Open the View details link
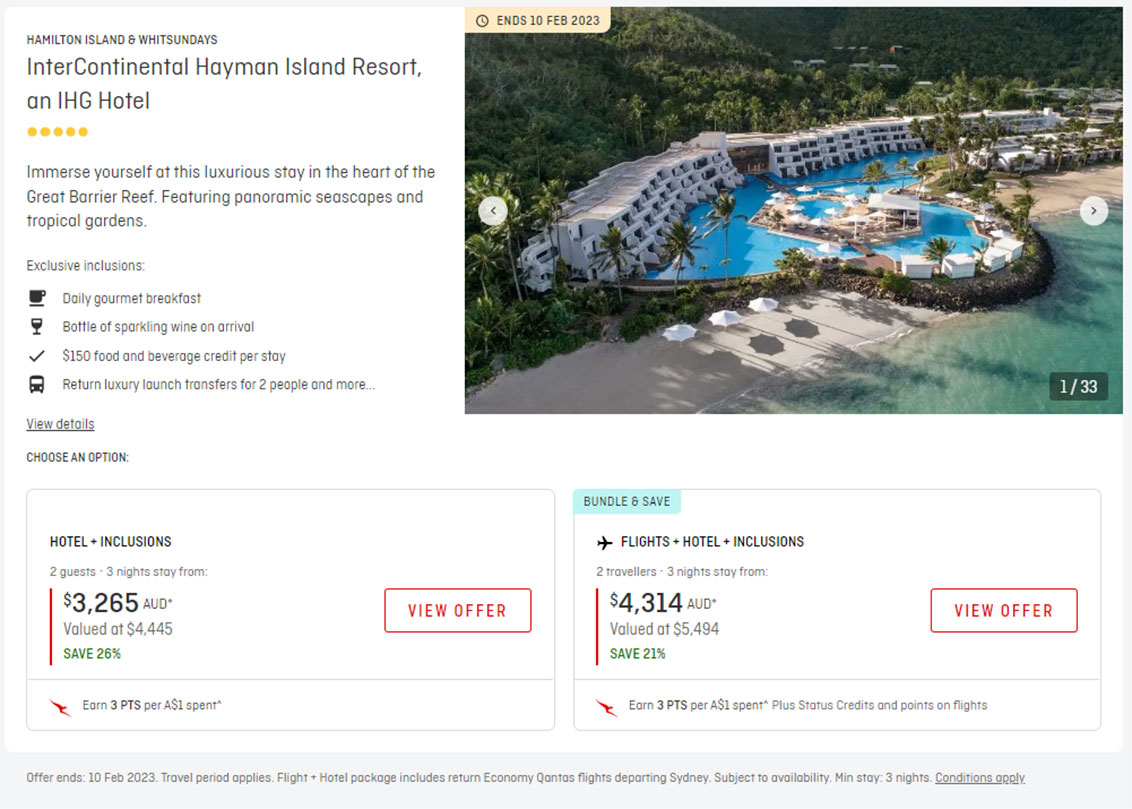The width and height of the screenshot is (1132, 809). pyautogui.click(x=60, y=424)
